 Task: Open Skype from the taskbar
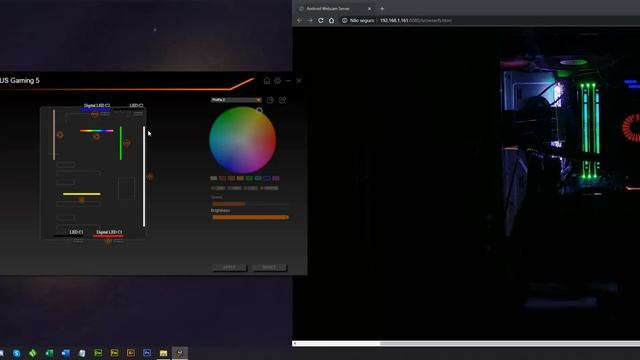(16, 353)
